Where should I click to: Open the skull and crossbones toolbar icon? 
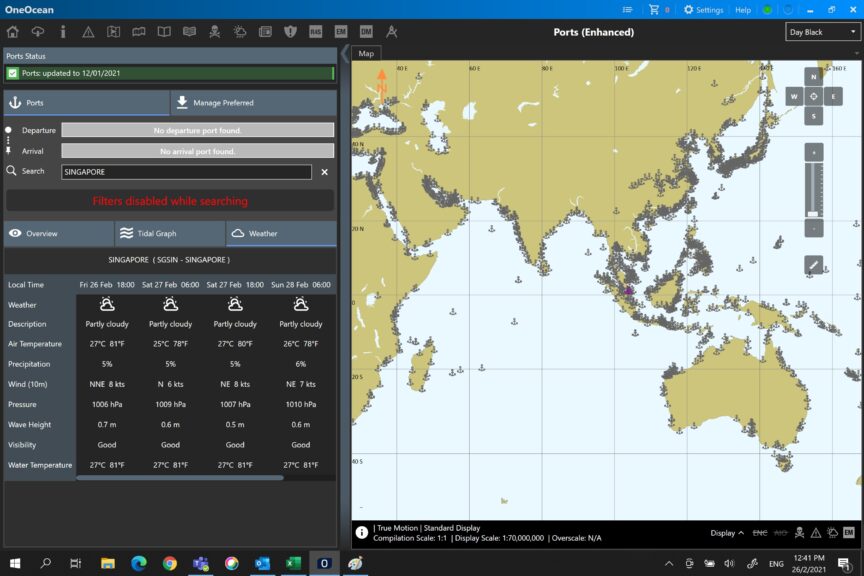pos(214,32)
